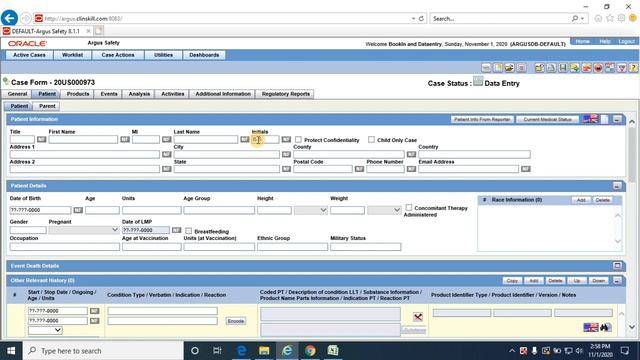Click the yellow question mark help icon
This screenshot has width=640, height=360.
pyautogui.click(x=633, y=68)
